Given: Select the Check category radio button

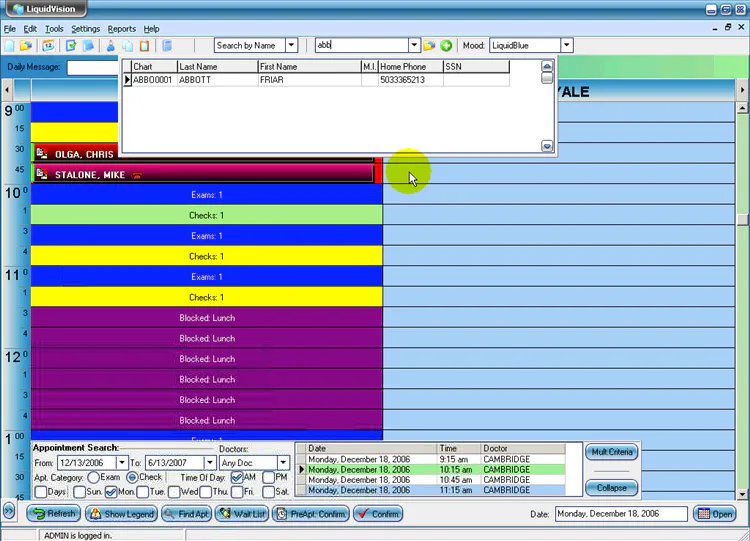Looking at the screenshot, I should tap(132, 477).
